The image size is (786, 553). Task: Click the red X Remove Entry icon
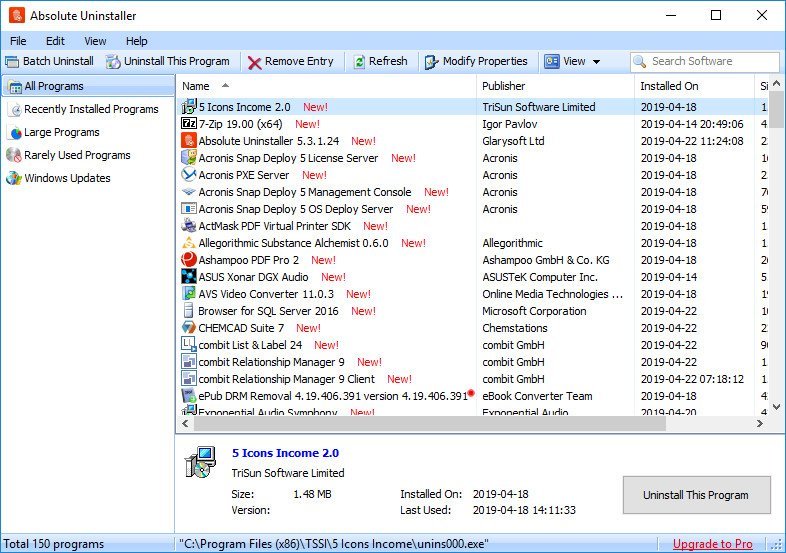255,62
